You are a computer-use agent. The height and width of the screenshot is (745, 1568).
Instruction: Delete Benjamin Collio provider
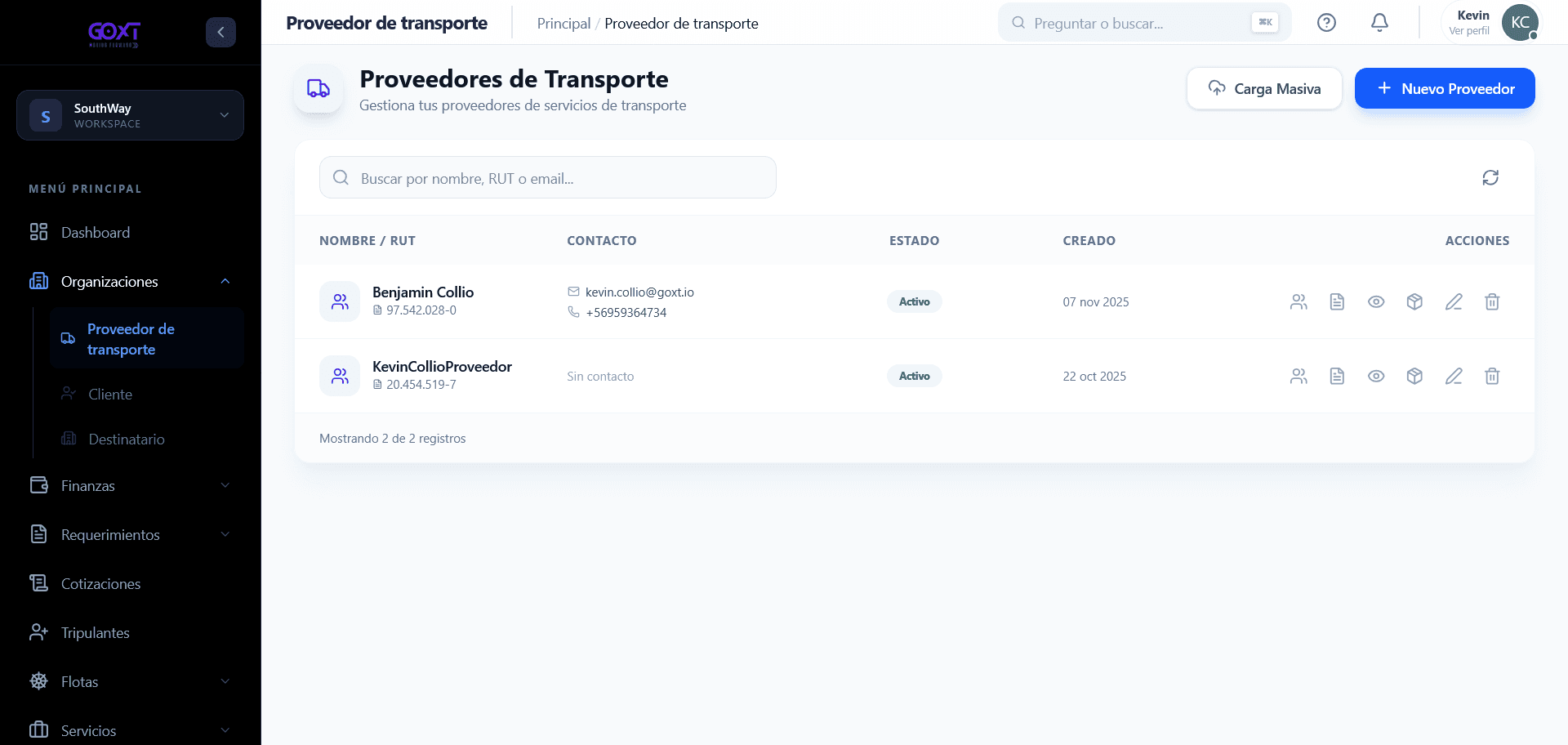click(1492, 302)
